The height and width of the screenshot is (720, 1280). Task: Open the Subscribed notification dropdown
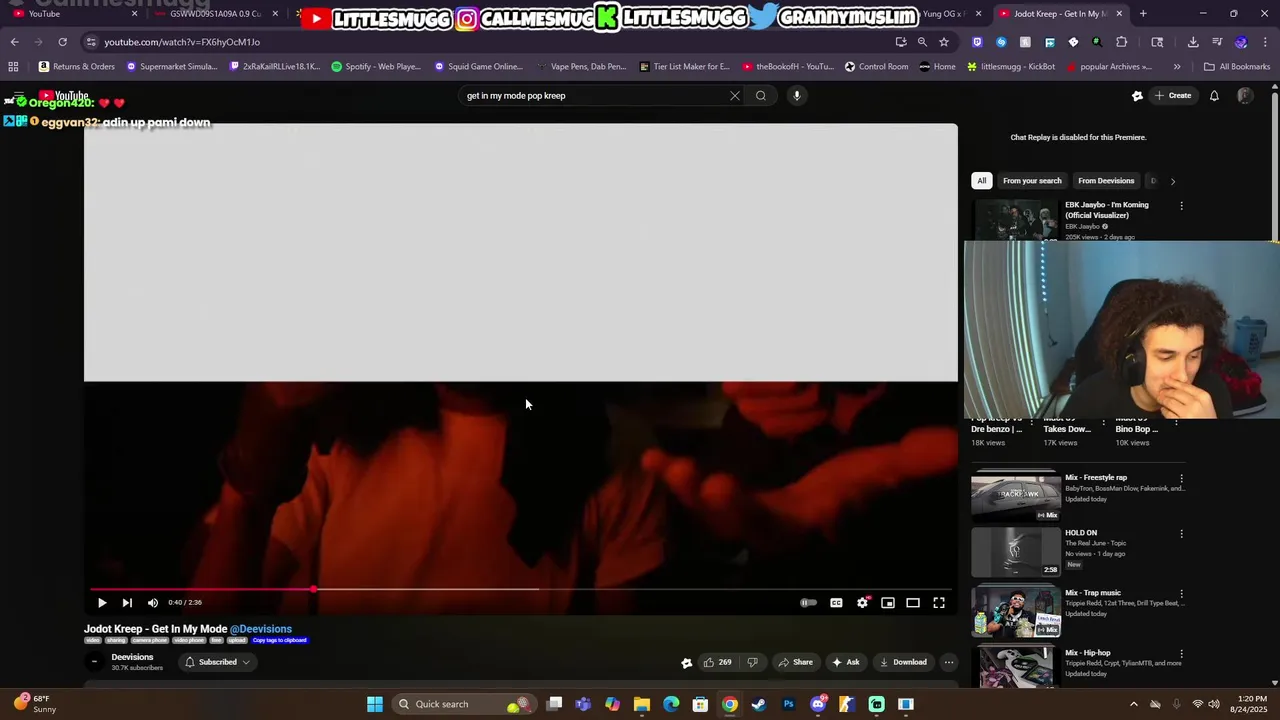pos(217,662)
